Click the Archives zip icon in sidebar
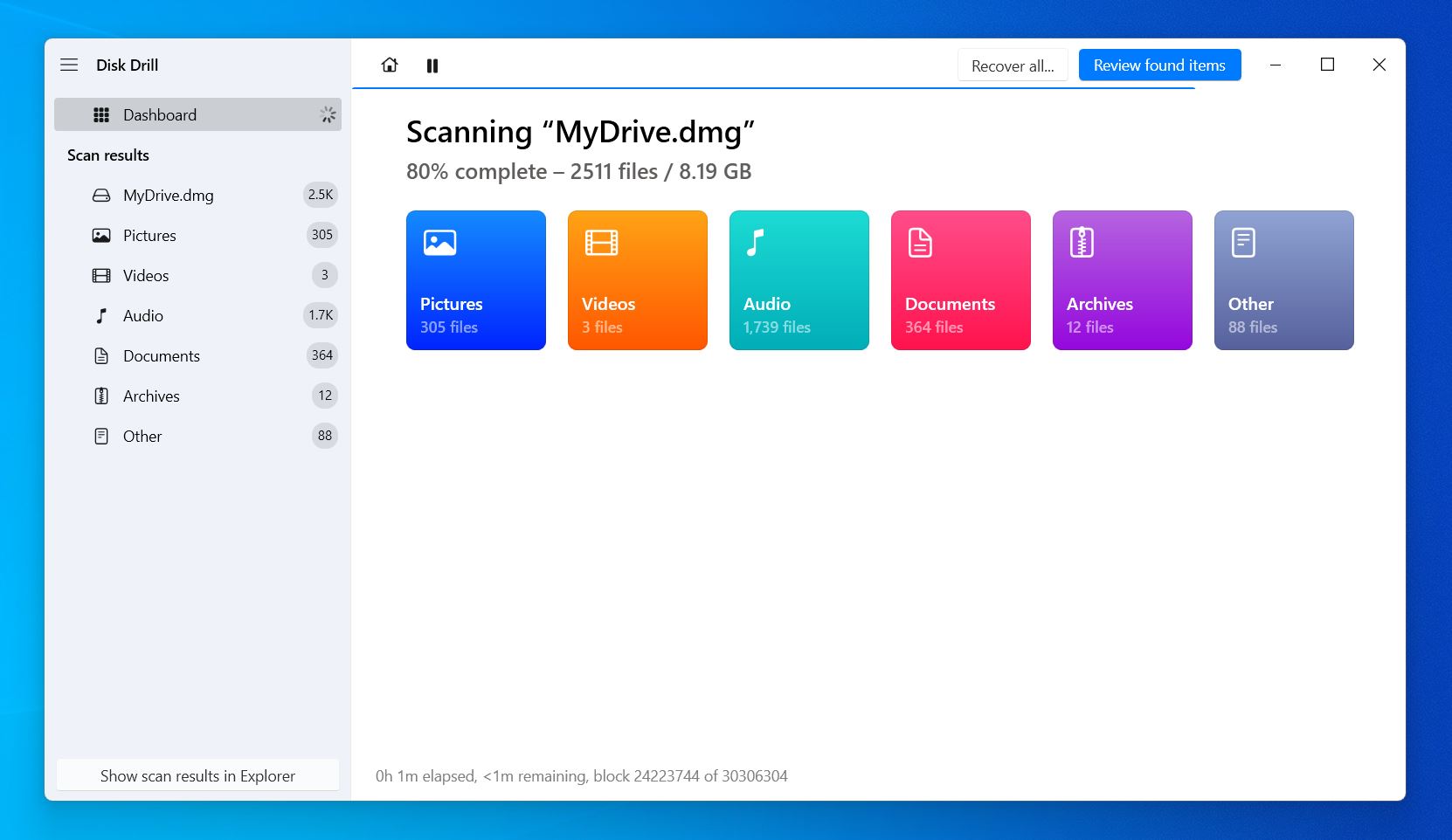 [101, 396]
